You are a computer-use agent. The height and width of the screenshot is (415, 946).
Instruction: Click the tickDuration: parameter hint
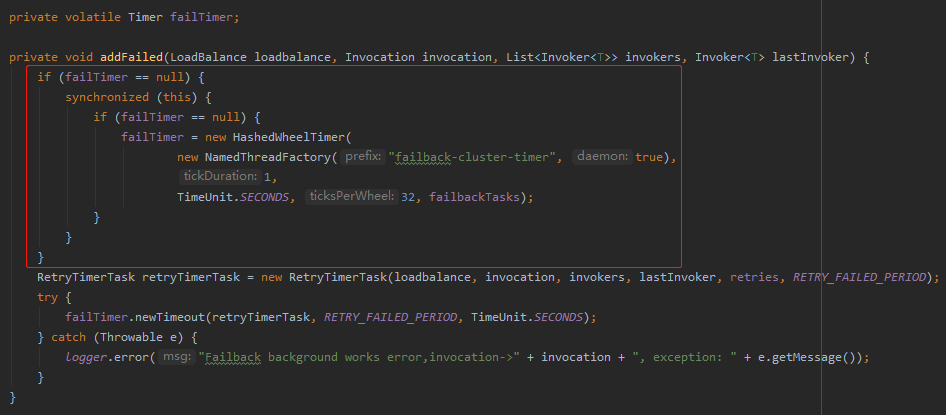pos(220,177)
